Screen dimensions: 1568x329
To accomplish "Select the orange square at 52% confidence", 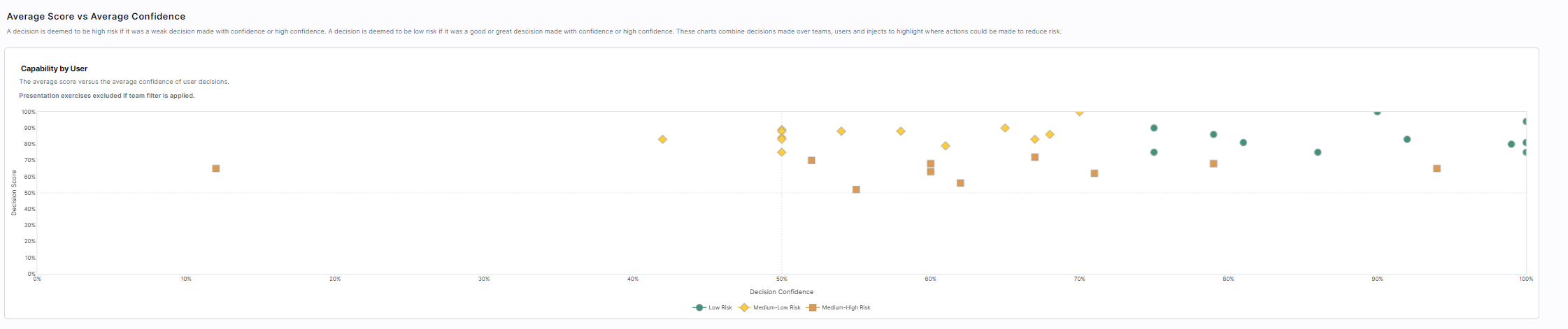I will tap(811, 161).
